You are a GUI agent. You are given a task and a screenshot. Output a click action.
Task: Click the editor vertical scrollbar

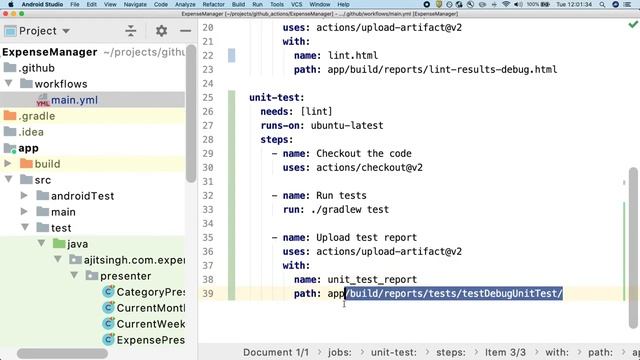tap(633, 248)
